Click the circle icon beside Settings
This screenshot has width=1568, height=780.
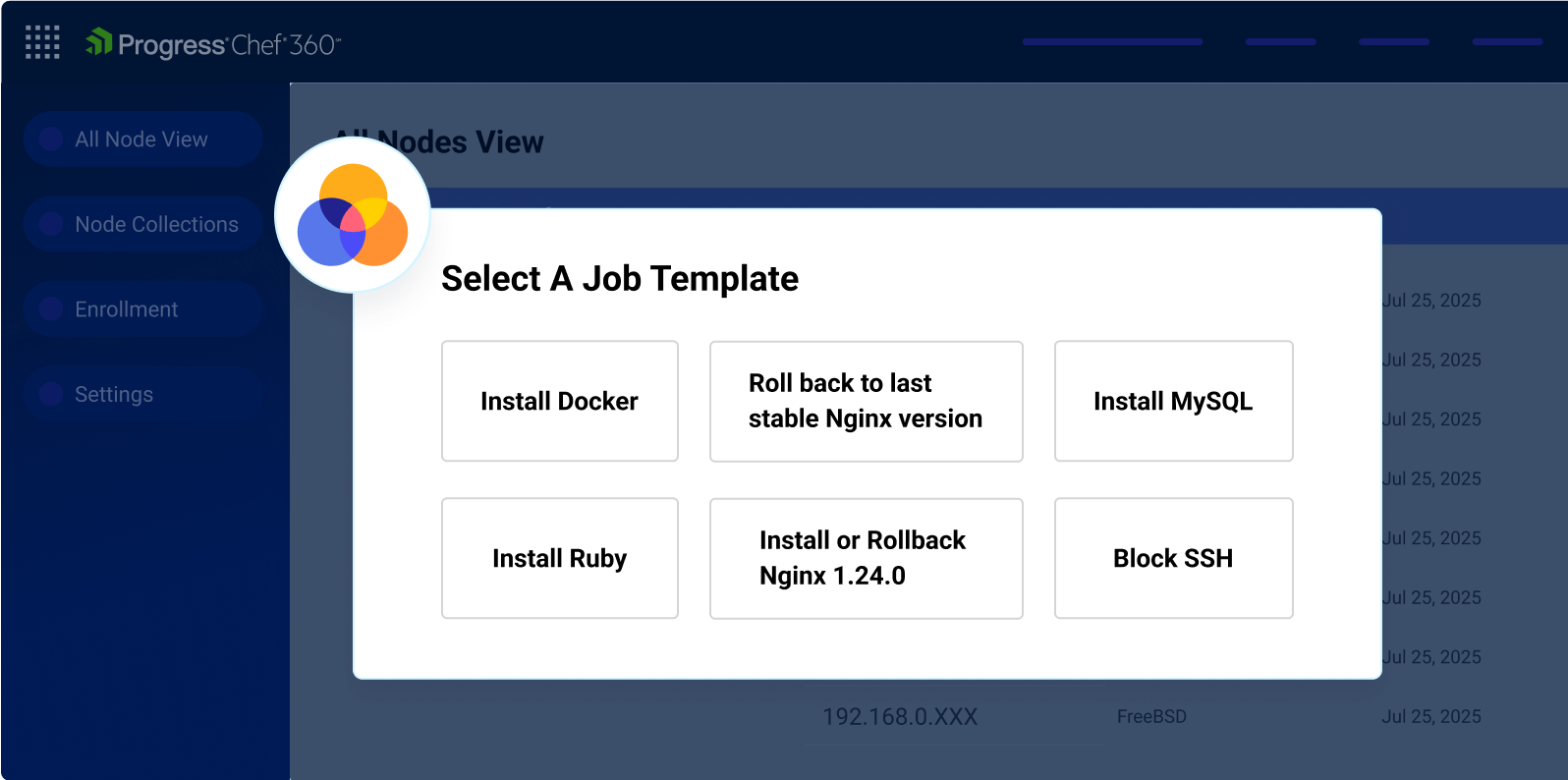pos(51,394)
